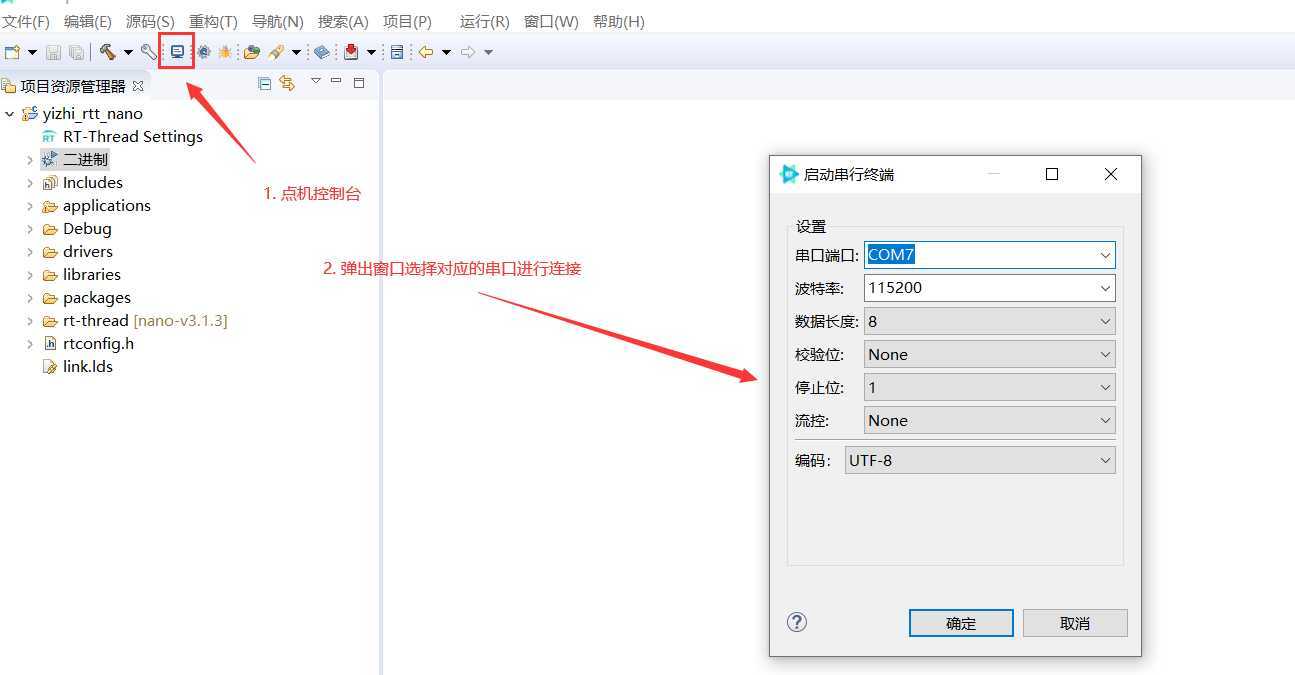Open the 帮助(H) menu
This screenshot has width=1295, height=675.
click(619, 21)
